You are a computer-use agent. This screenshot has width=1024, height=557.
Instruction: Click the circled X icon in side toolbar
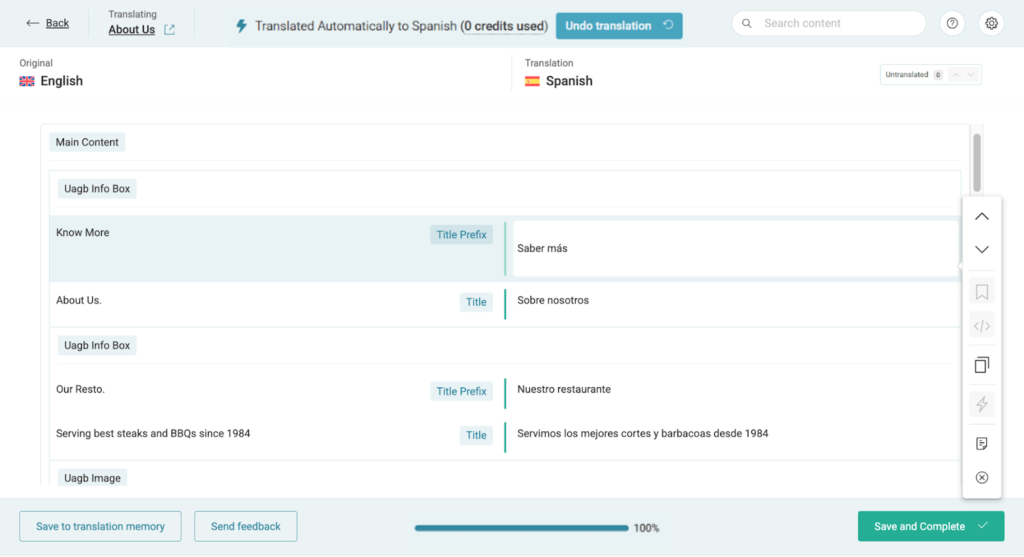(x=981, y=478)
